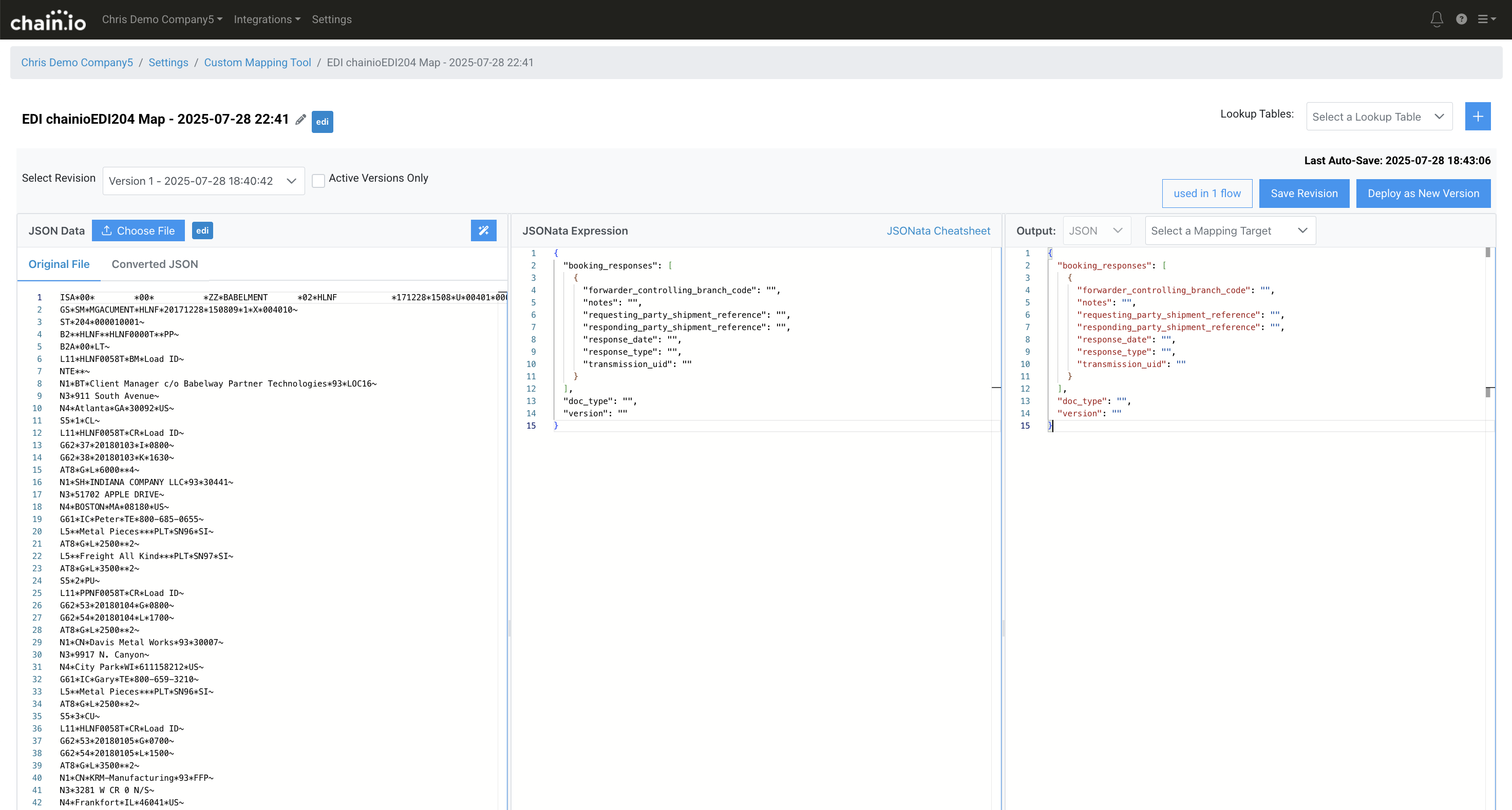Viewport: 1512px width, 810px height.
Task: Open the Output JSON format dropdown
Action: point(1096,230)
